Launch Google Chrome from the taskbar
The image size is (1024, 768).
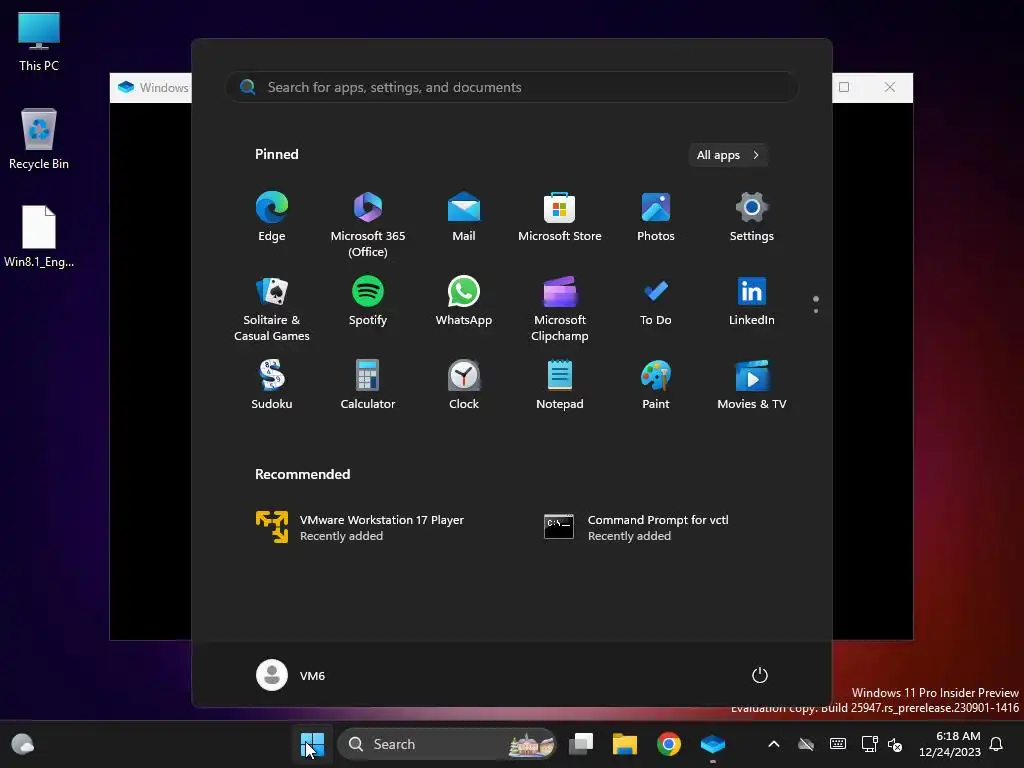tap(669, 744)
